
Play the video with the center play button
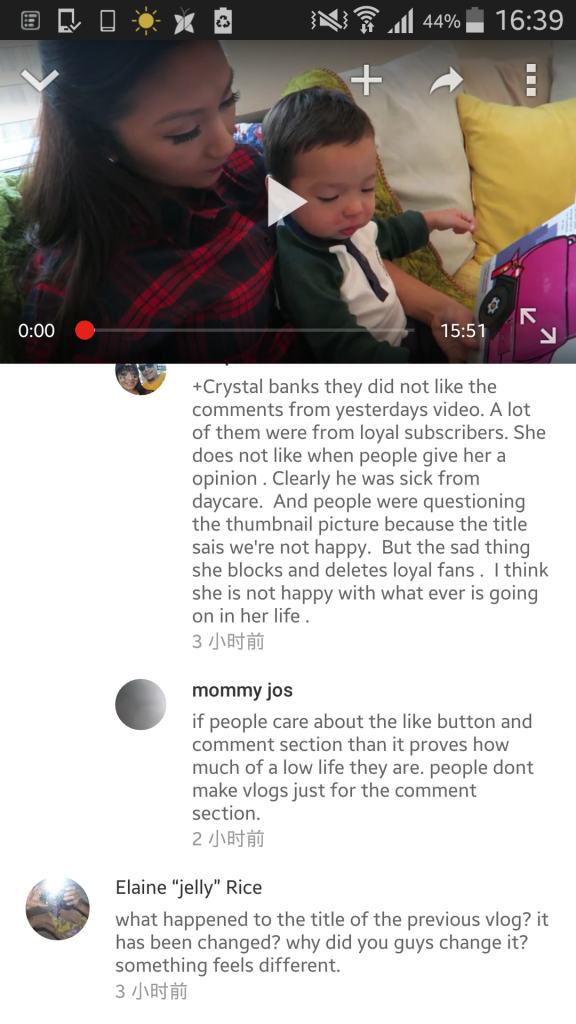click(x=287, y=201)
